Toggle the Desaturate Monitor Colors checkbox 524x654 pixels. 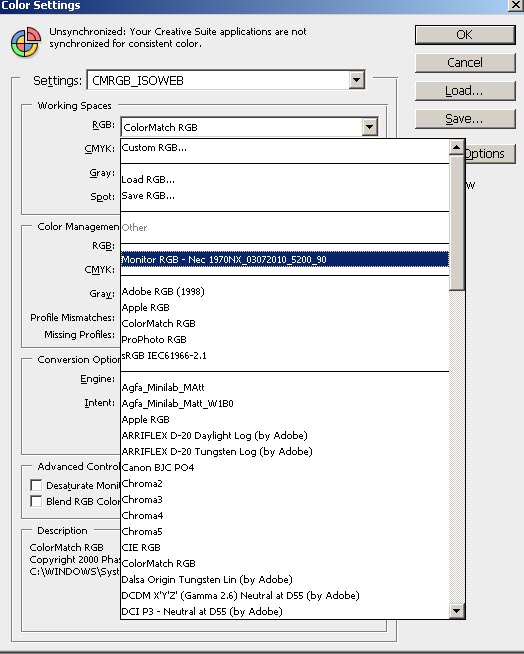point(36,485)
